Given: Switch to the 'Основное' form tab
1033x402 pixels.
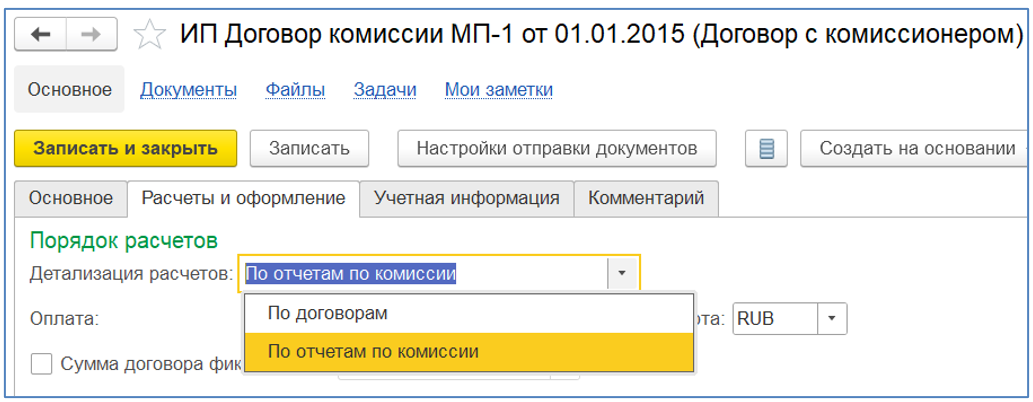Looking at the screenshot, I should pos(70,198).
